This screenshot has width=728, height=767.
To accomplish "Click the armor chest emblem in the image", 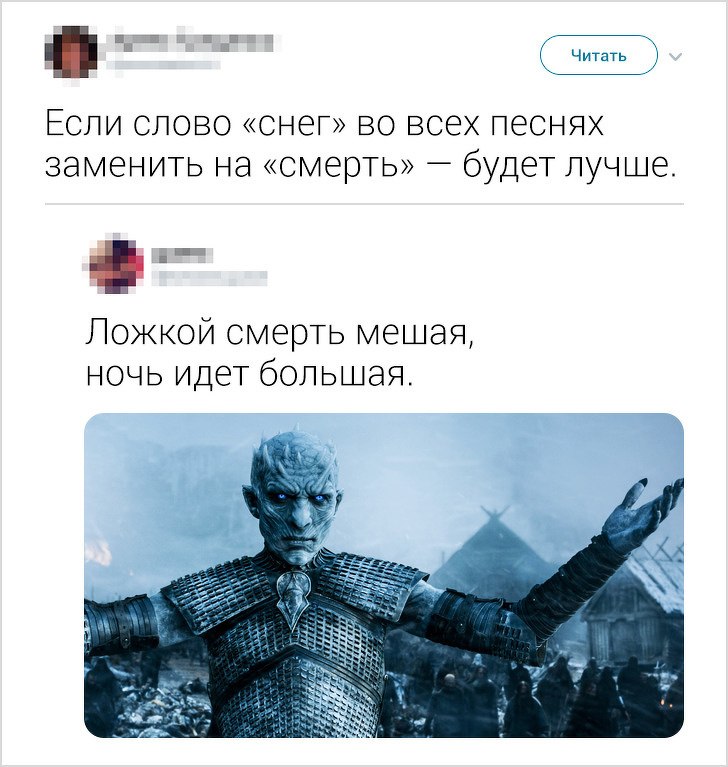I will (x=294, y=599).
